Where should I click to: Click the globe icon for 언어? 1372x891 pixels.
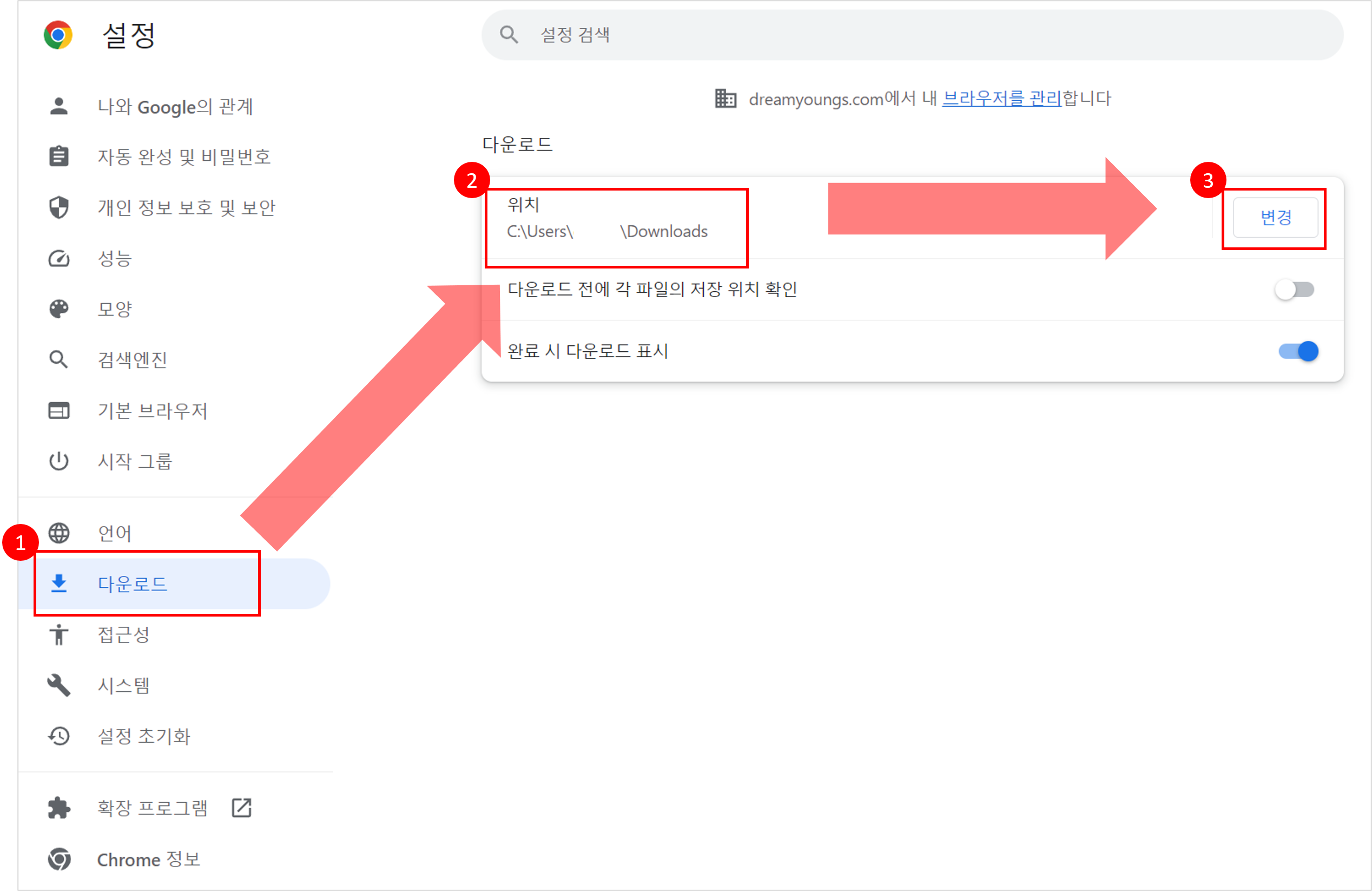point(59,533)
